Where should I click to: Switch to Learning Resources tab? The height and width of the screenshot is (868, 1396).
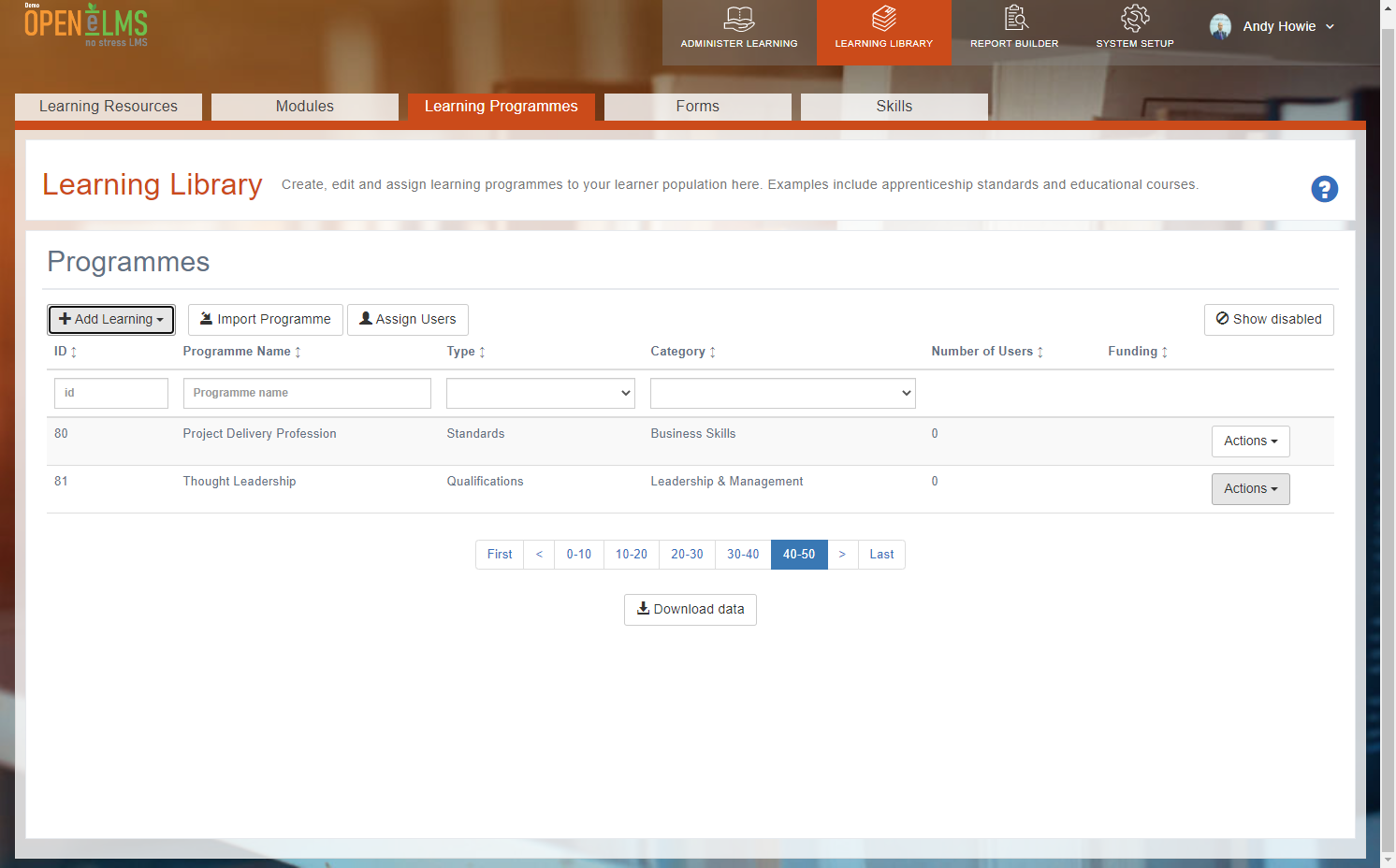point(109,107)
